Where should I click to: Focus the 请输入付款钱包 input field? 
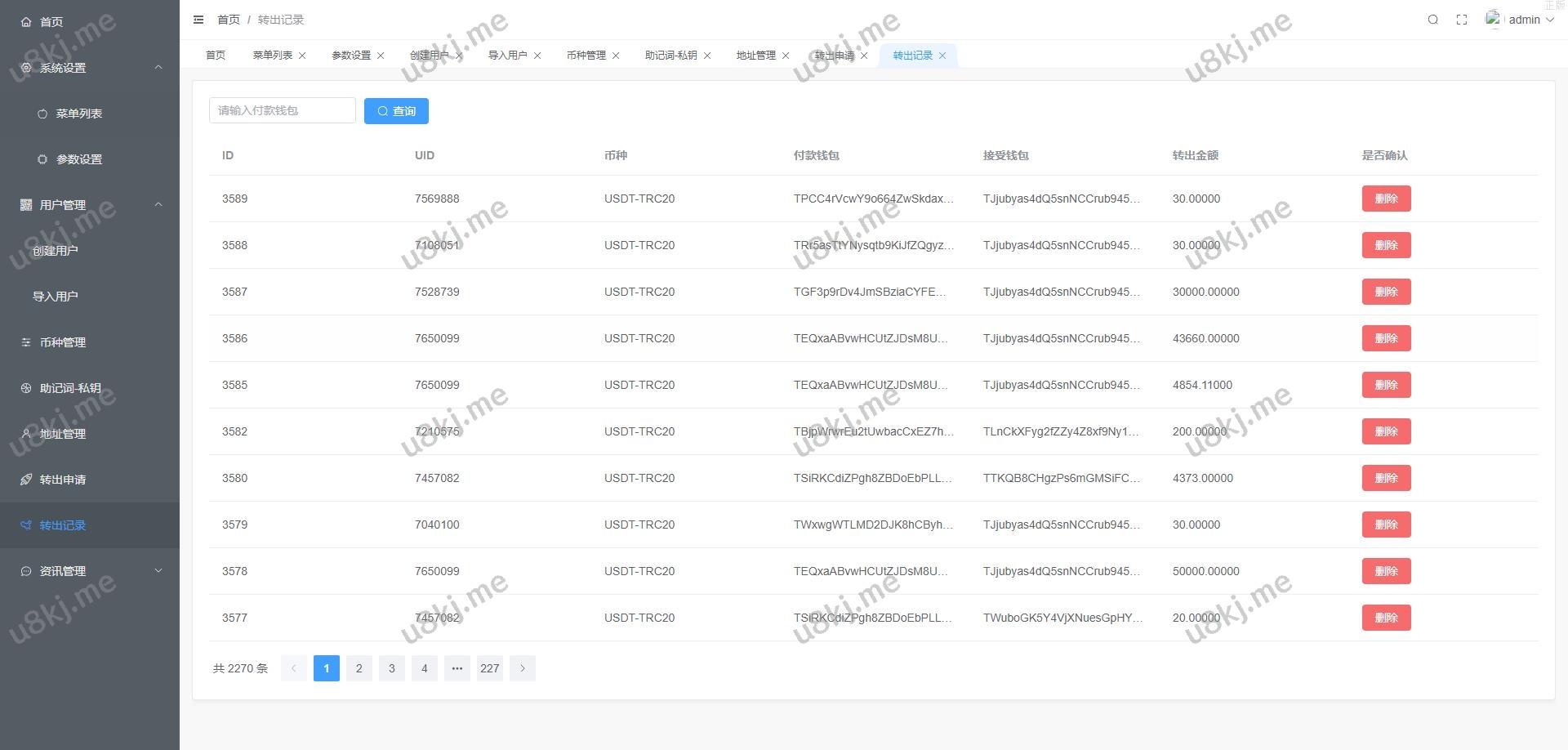coord(282,111)
